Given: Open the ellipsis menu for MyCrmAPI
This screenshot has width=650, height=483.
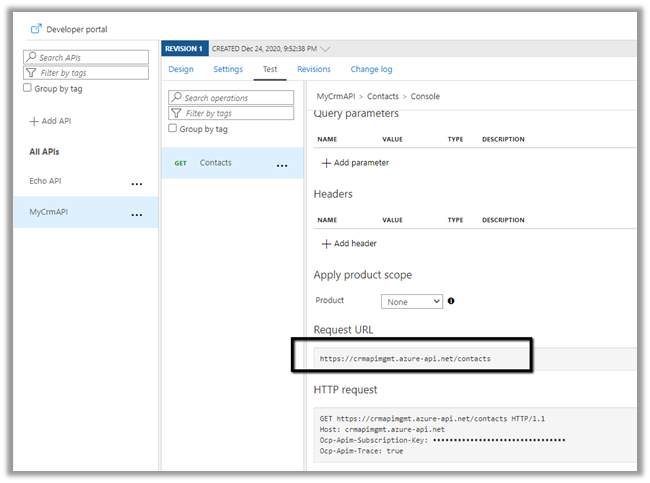Looking at the screenshot, I should coord(137,214).
